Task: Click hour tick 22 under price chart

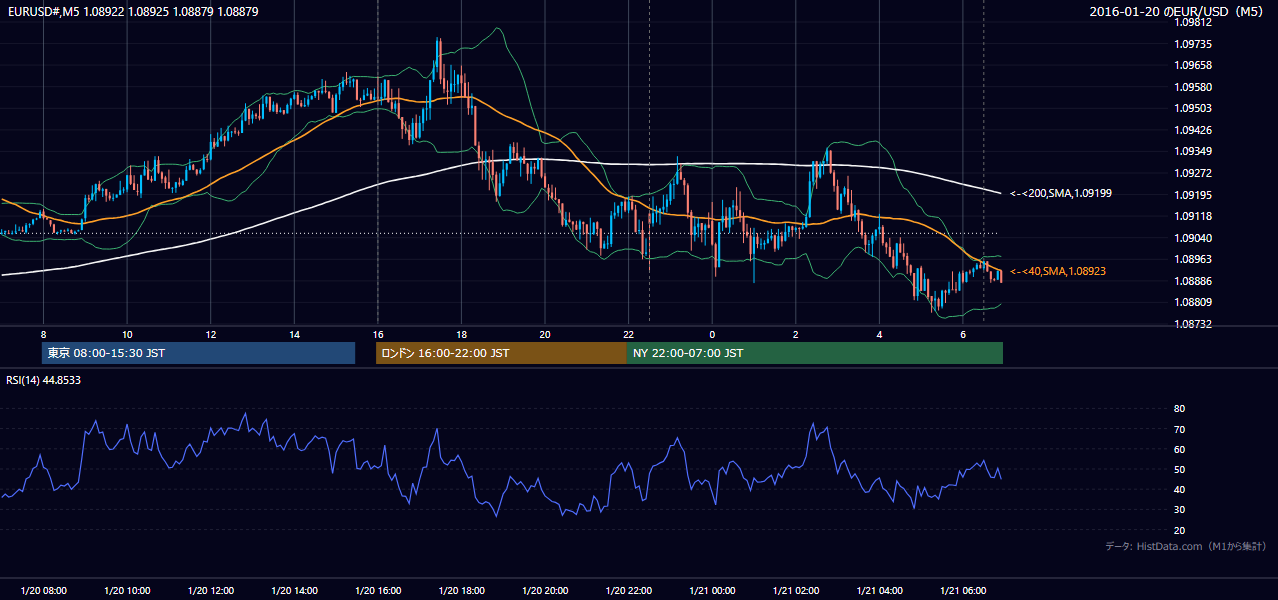Action: tap(629, 334)
